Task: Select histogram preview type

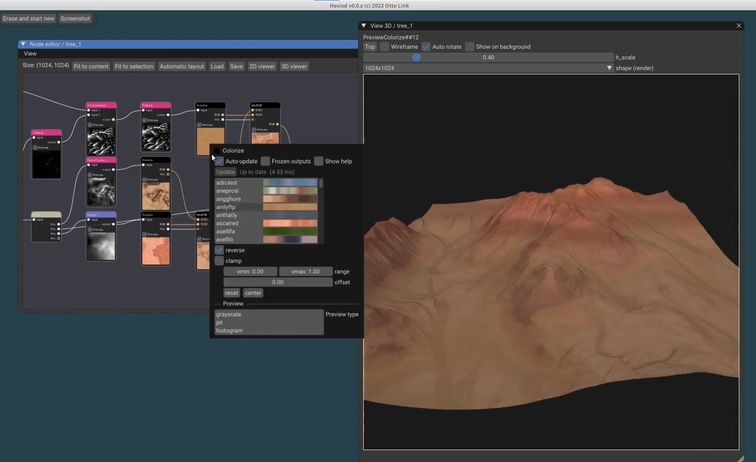Action: pos(229,330)
